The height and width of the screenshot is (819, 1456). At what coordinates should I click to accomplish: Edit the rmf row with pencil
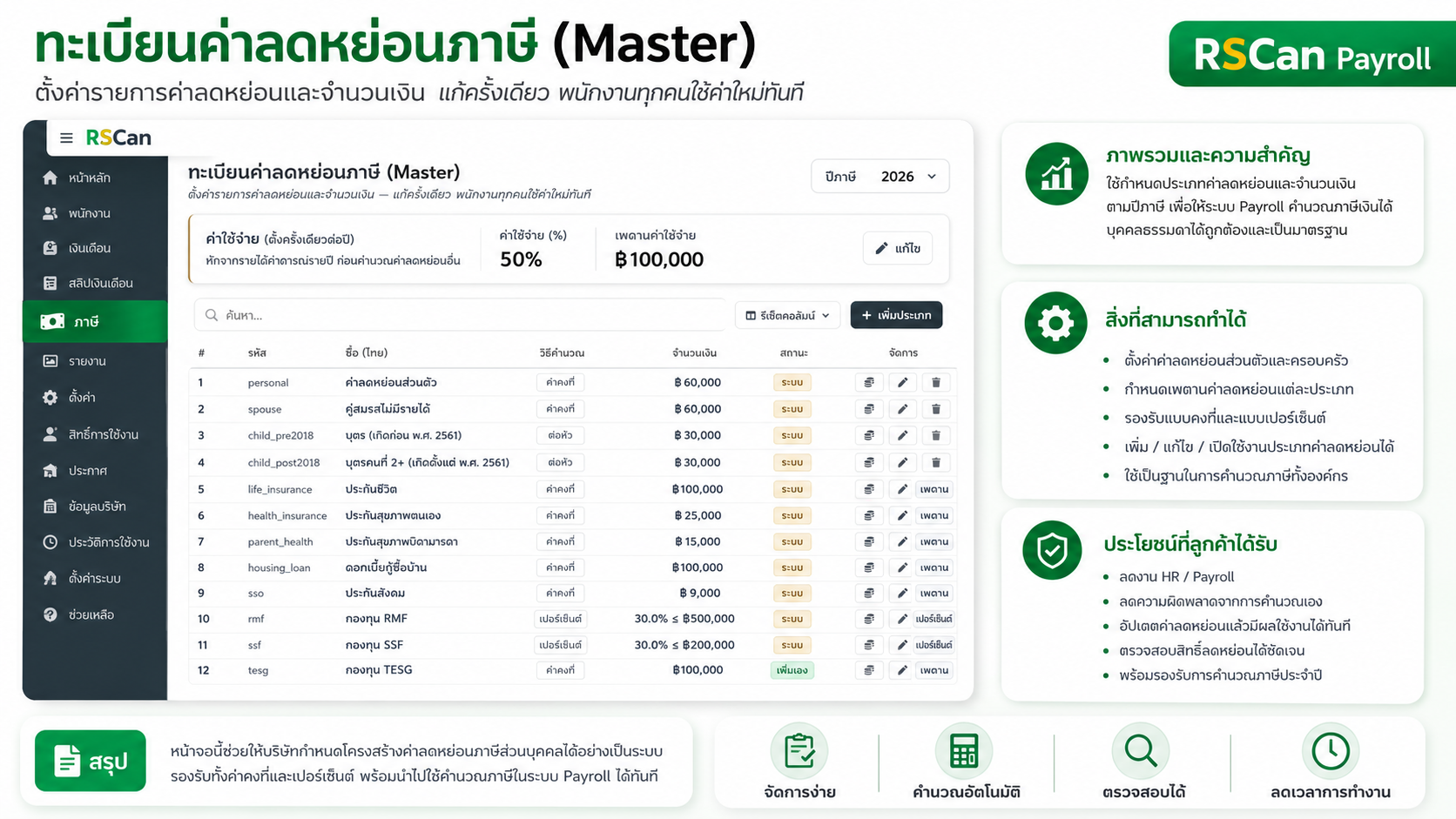pos(902,619)
